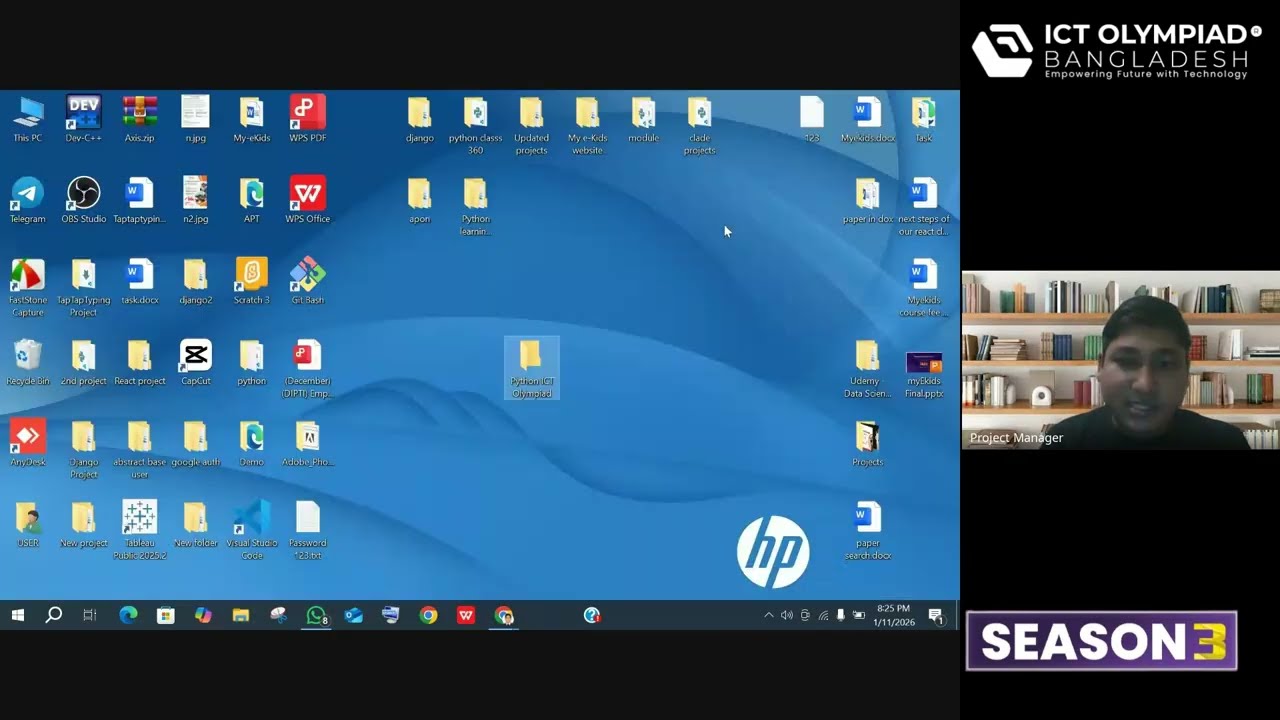Open the USER folder icon

tap(28, 524)
